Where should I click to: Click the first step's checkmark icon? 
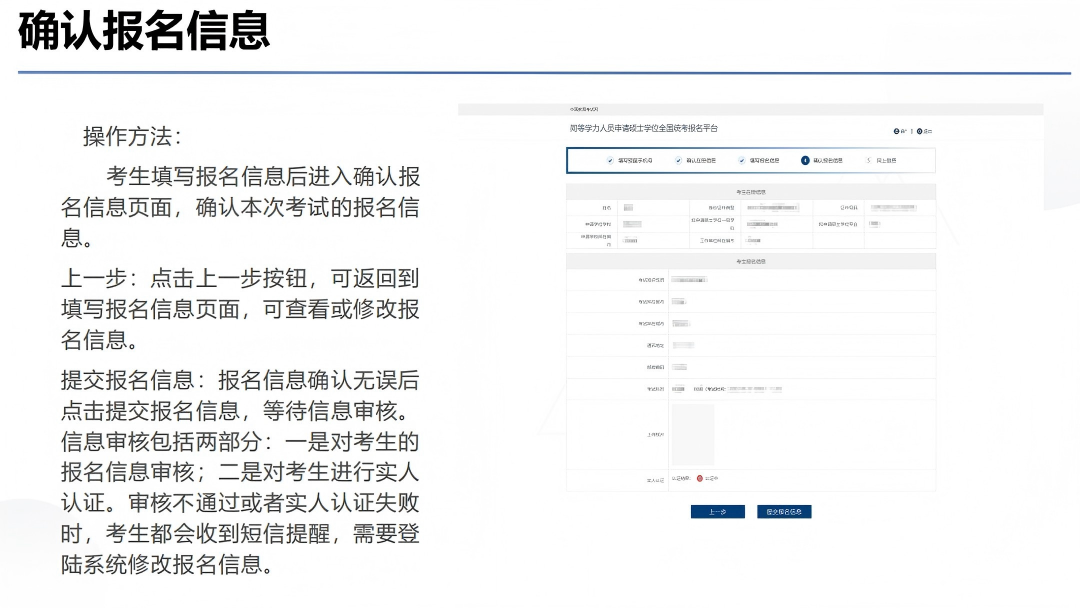[x=610, y=160]
